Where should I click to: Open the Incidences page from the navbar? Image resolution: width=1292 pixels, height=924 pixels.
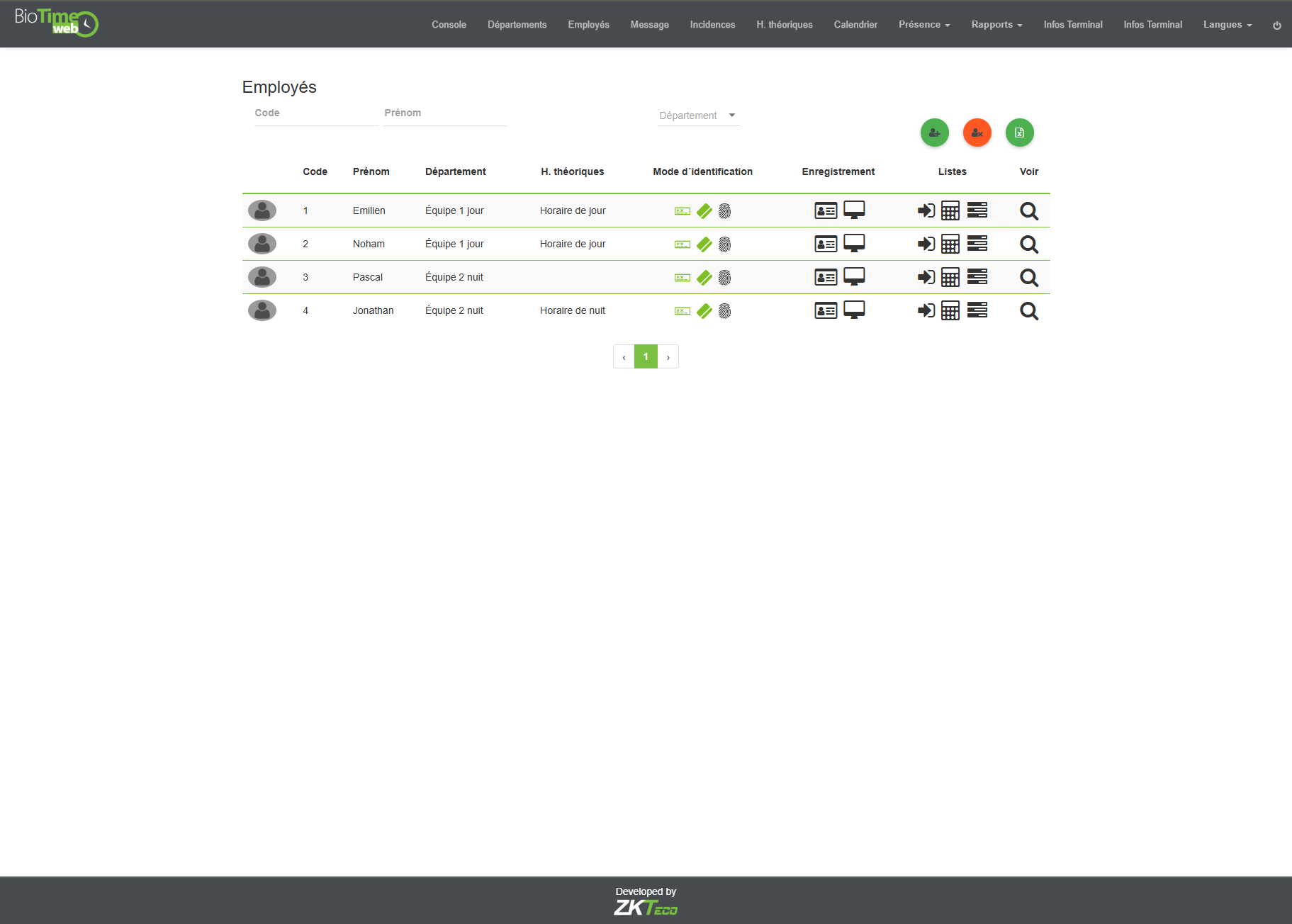pos(712,24)
